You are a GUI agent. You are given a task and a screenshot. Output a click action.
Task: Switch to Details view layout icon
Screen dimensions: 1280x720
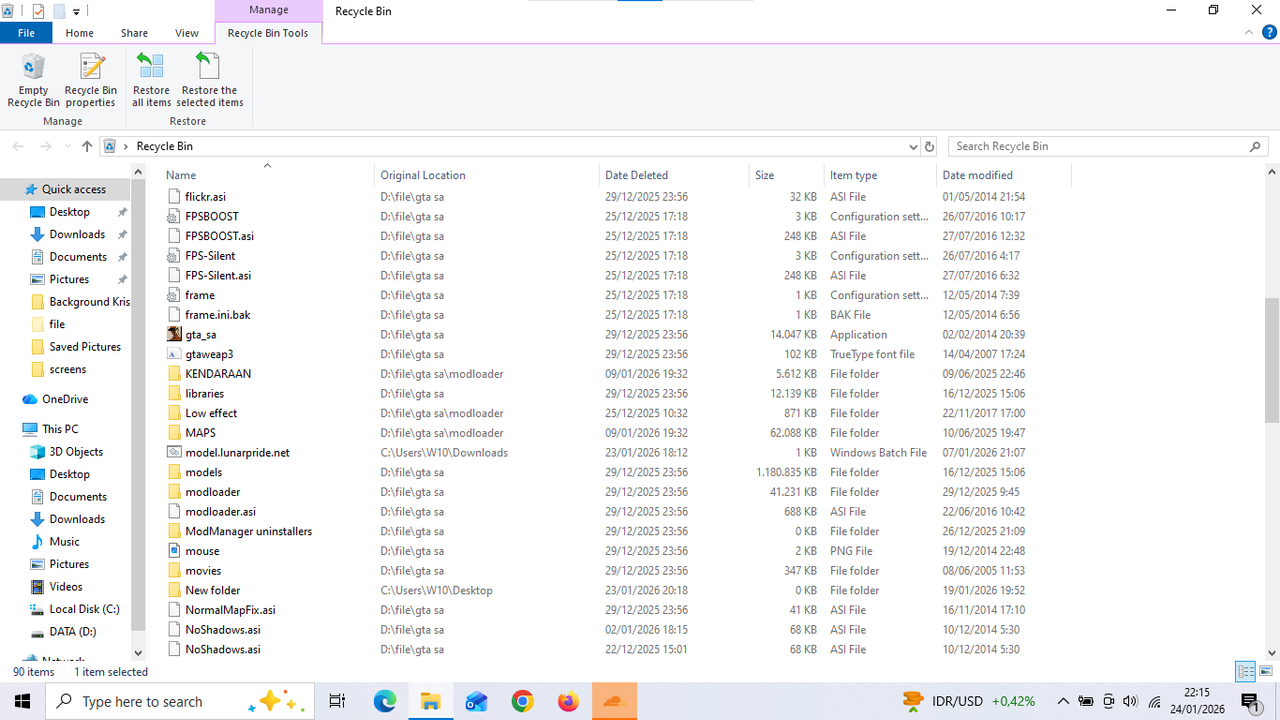(x=1245, y=672)
